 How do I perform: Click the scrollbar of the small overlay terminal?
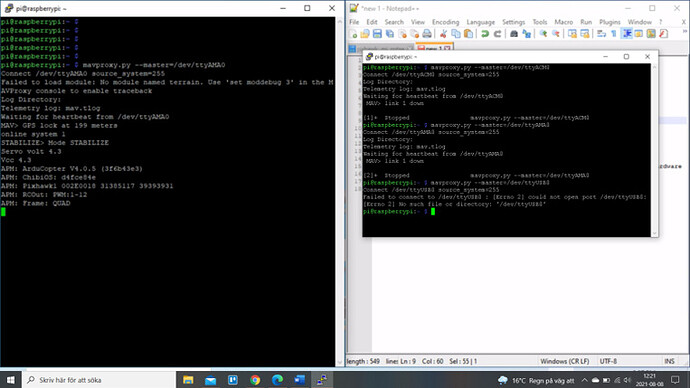(654, 150)
